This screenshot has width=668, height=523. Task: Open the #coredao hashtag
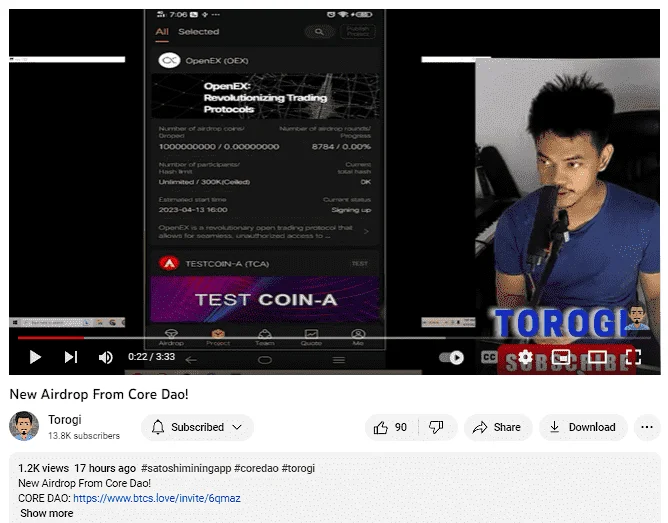(x=256, y=468)
